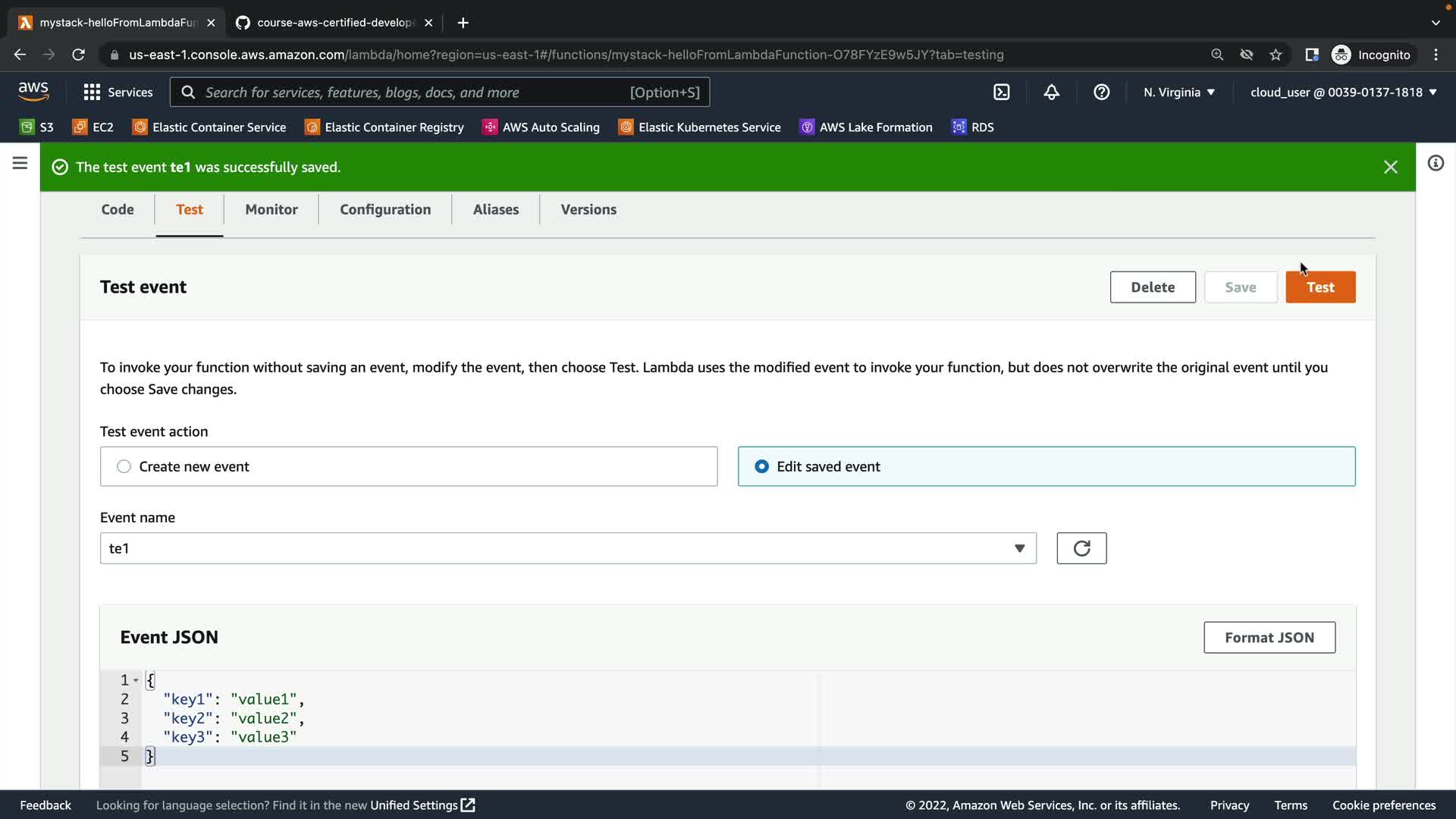Image resolution: width=1456 pixels, height=819 pixels.
Task: Select the Create new event radio
Action: tap(124, 466)
